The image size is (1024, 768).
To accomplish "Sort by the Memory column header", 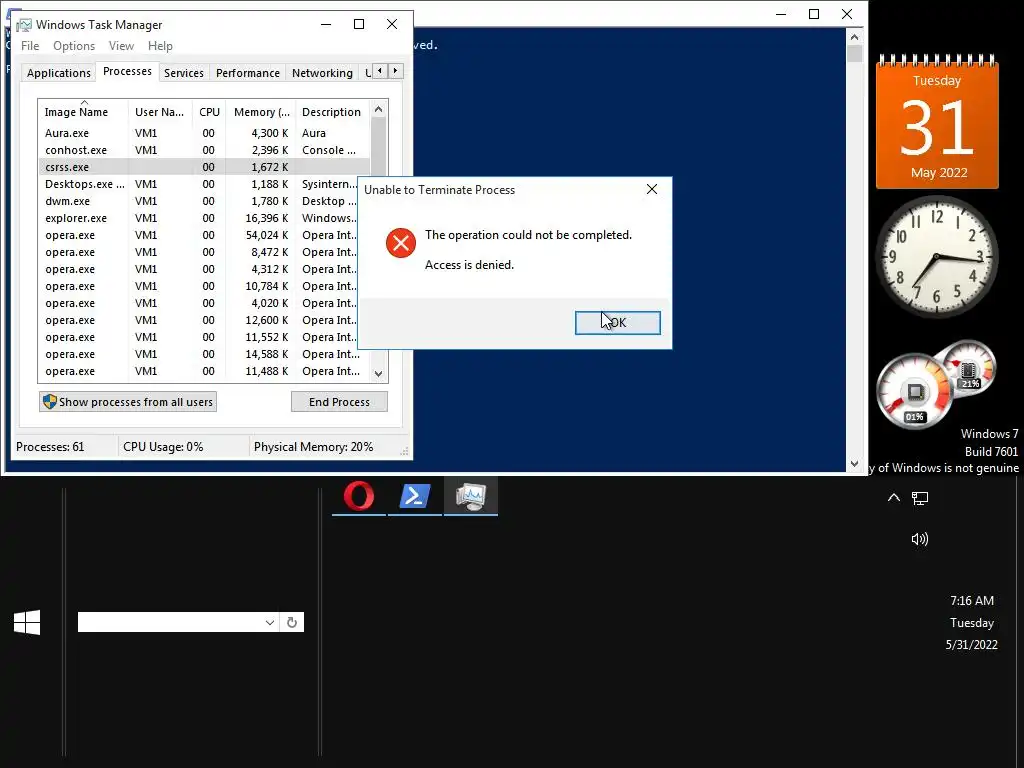I will point(261,112).
